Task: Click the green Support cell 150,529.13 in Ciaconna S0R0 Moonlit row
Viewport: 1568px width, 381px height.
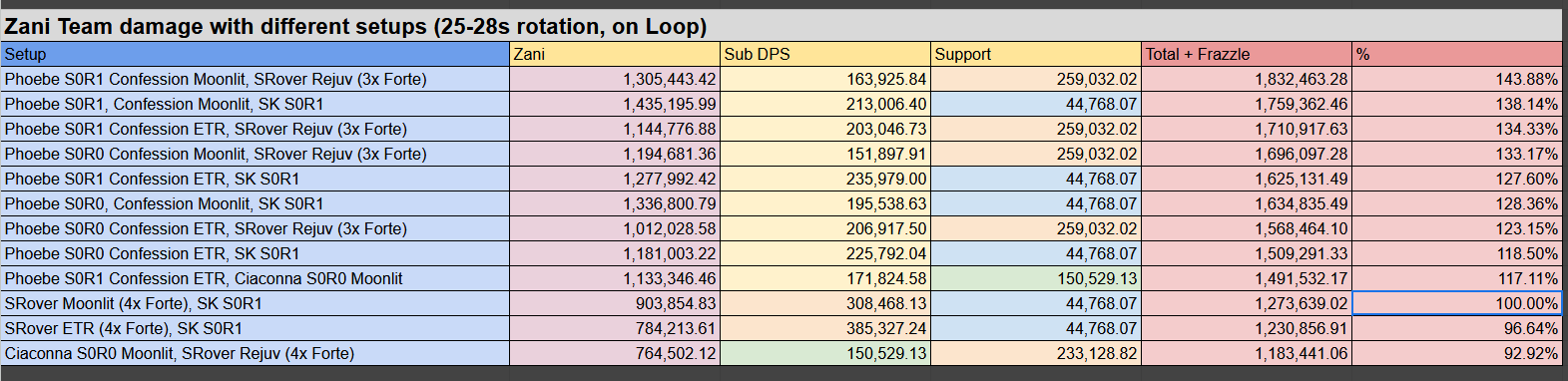Action: tap(1036, 278)
